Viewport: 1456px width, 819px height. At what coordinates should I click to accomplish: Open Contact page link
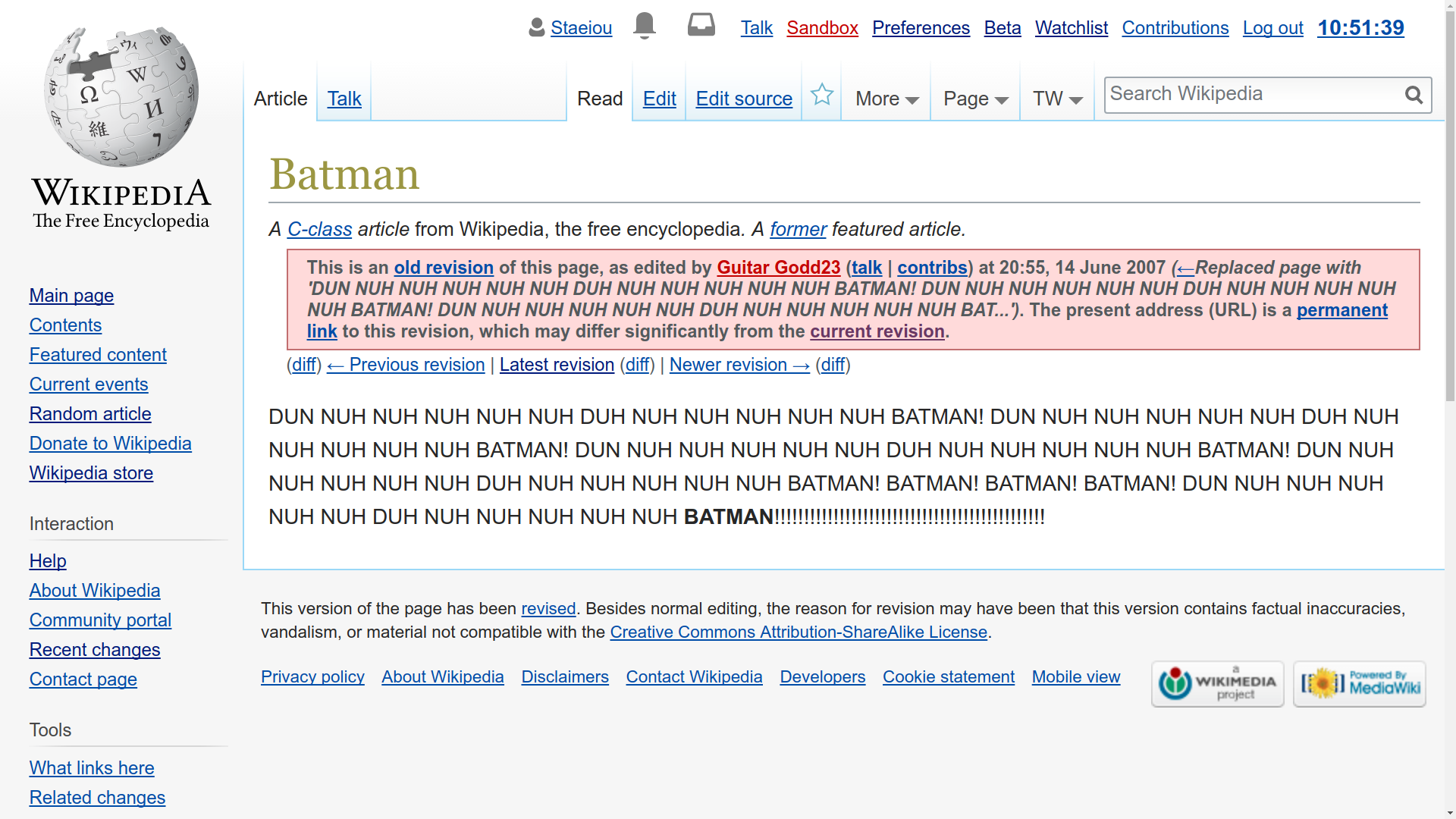83,679
